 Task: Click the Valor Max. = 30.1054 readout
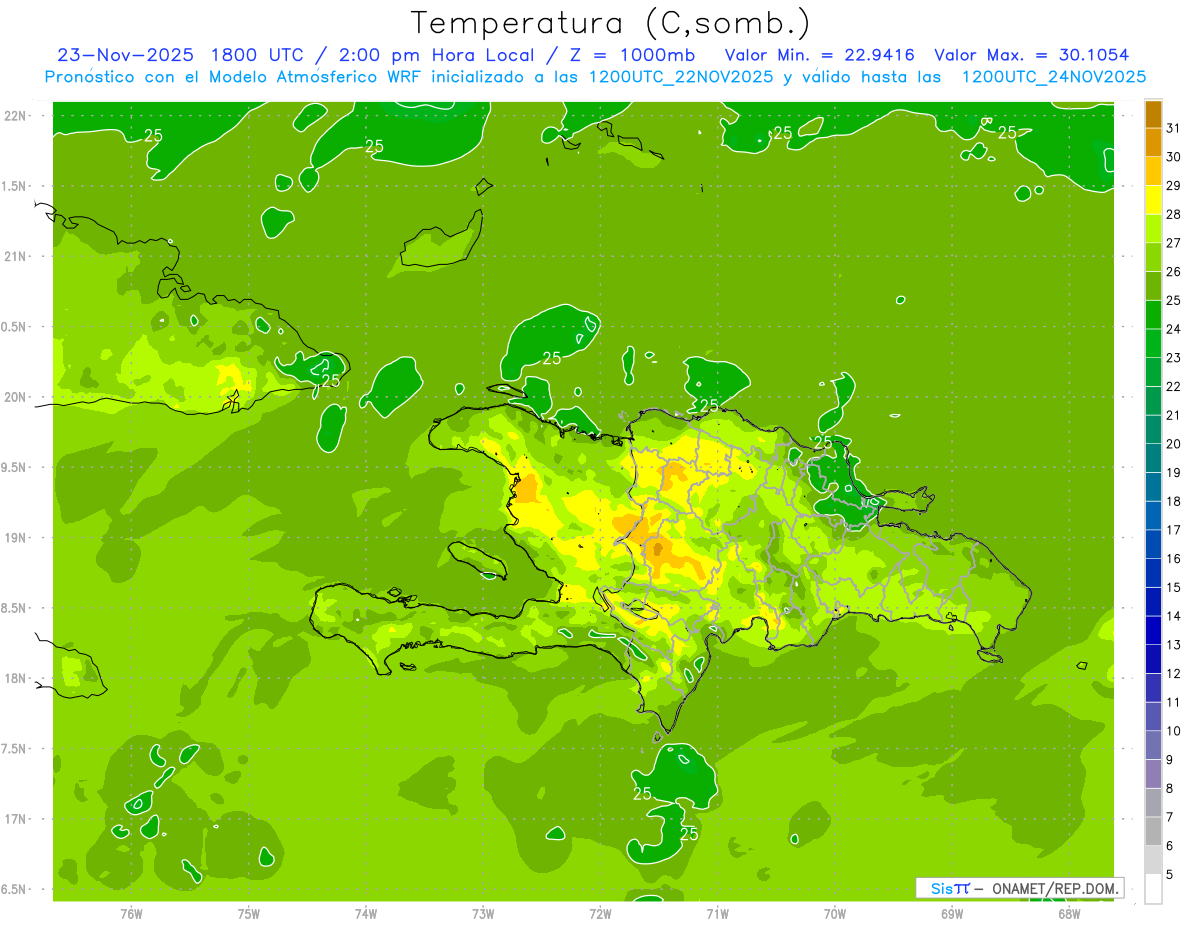tap(1032, 55)
